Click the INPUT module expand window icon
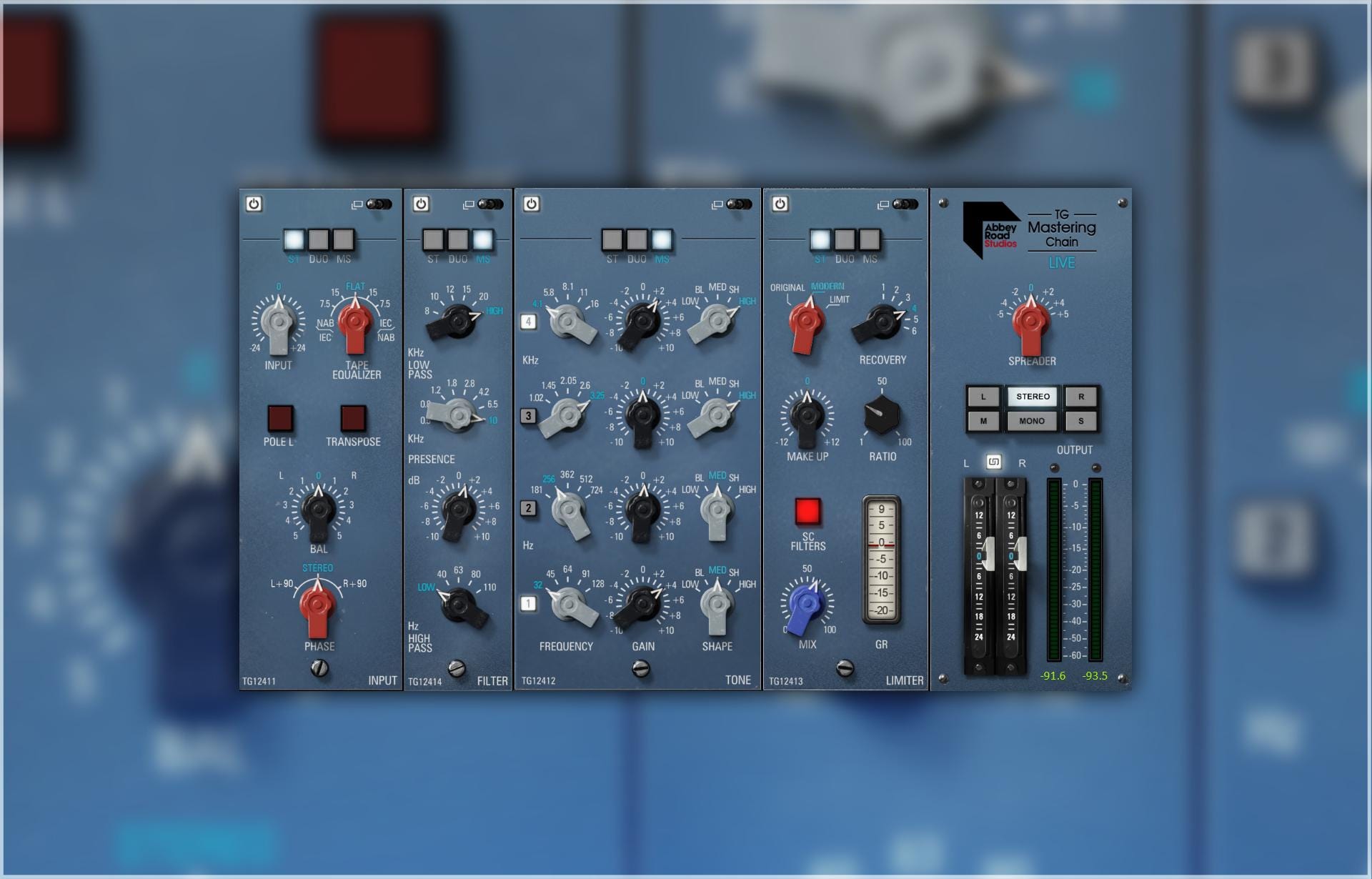This screenshot has height=879, width=1372. click(357, 205)
